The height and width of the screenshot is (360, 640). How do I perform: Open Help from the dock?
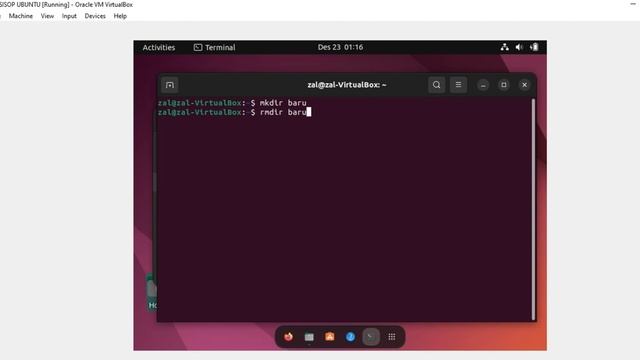pyautogui.click(x=350, y=337)
